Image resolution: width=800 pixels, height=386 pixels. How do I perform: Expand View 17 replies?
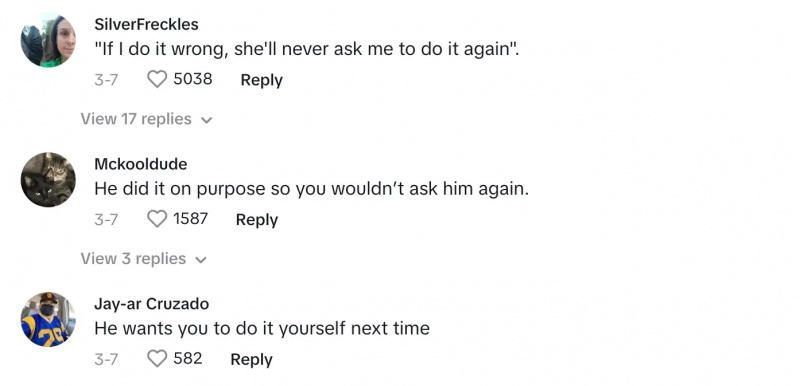tap(146, 119)
